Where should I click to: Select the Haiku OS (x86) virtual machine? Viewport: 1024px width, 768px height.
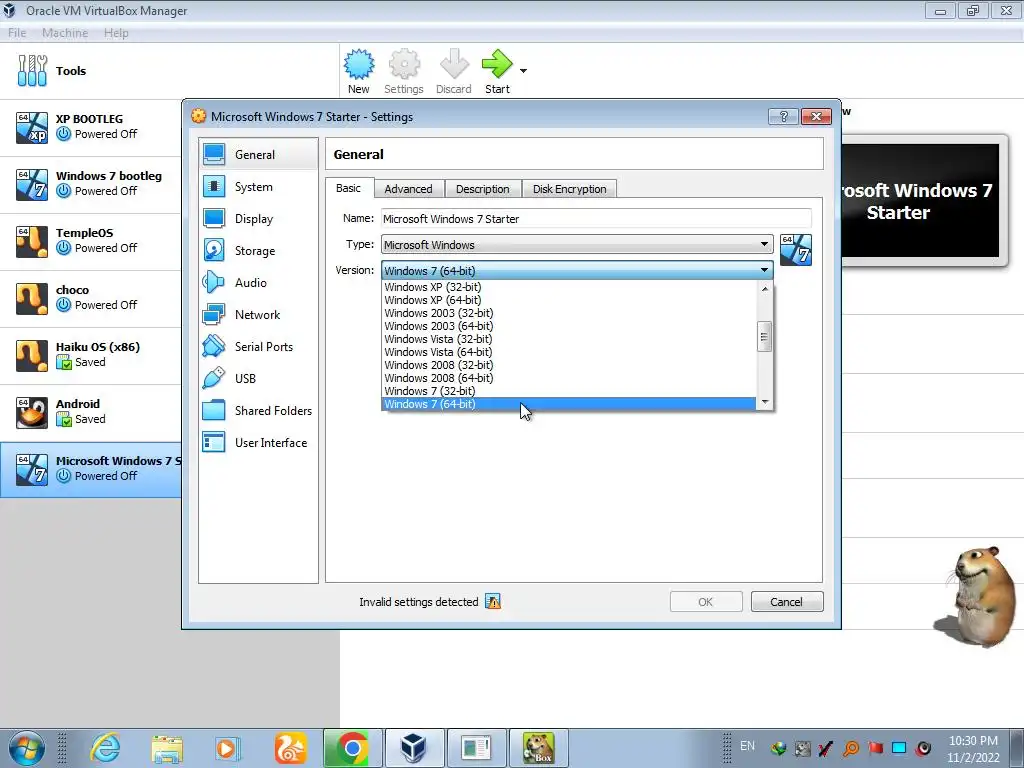click(x=91, y=355)
